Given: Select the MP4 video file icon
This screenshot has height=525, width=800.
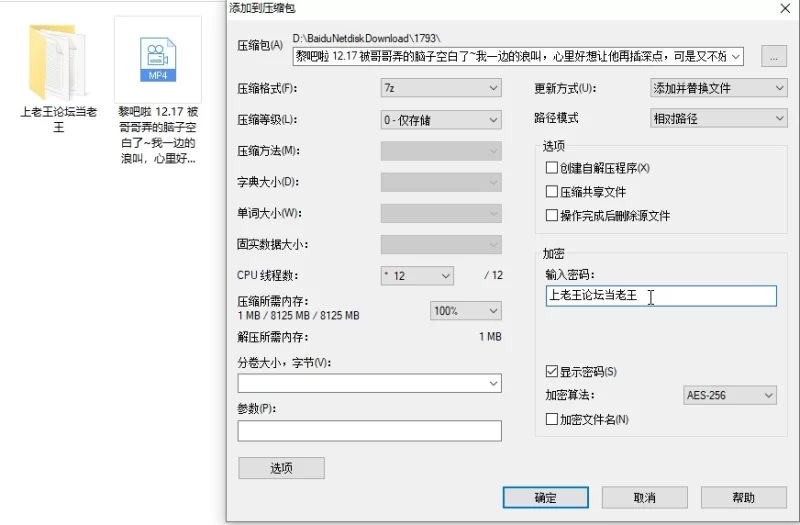Looking at the screenshot, I should tap(158, 59).
